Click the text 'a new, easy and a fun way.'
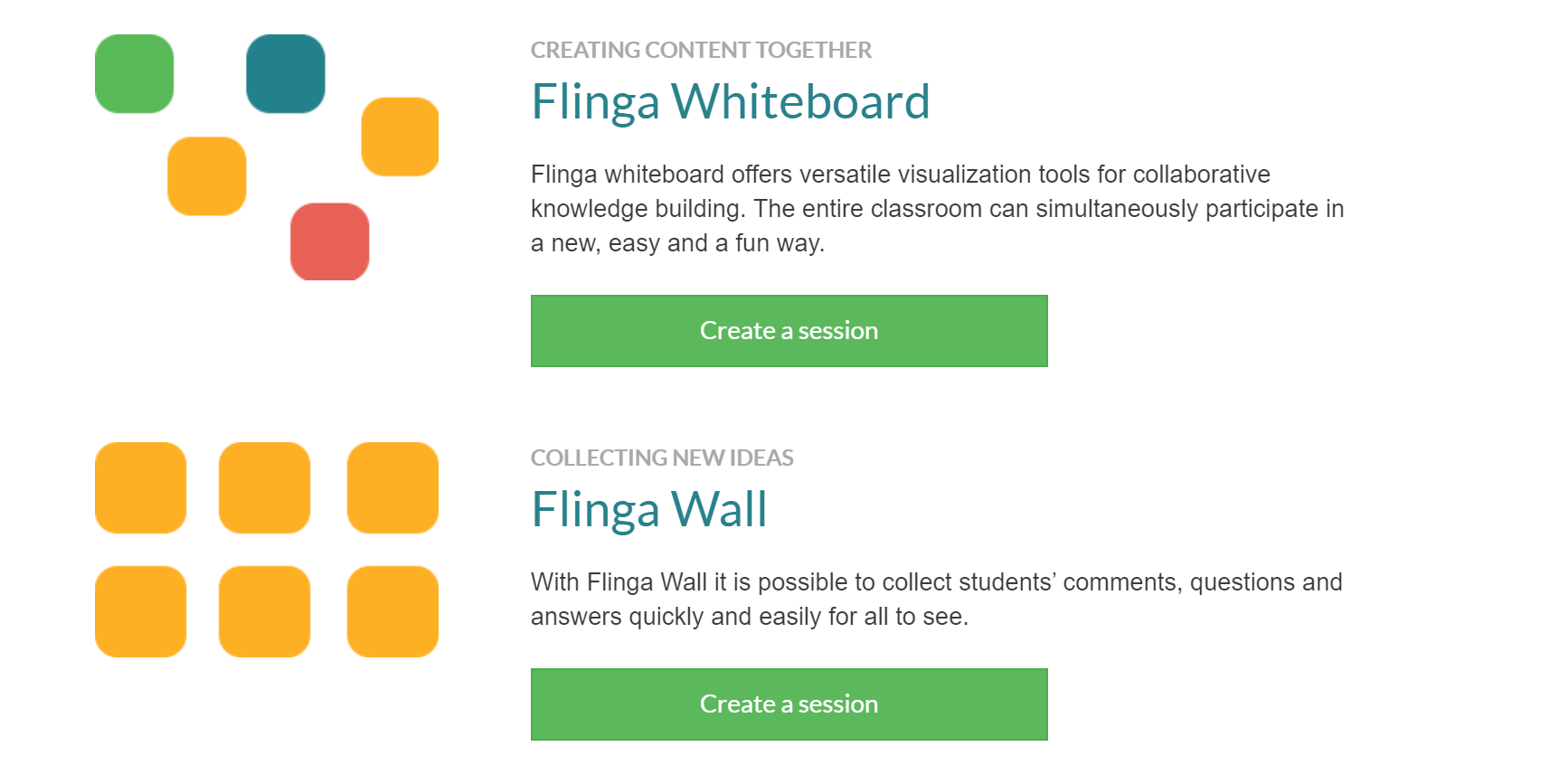 coord(678,243)
